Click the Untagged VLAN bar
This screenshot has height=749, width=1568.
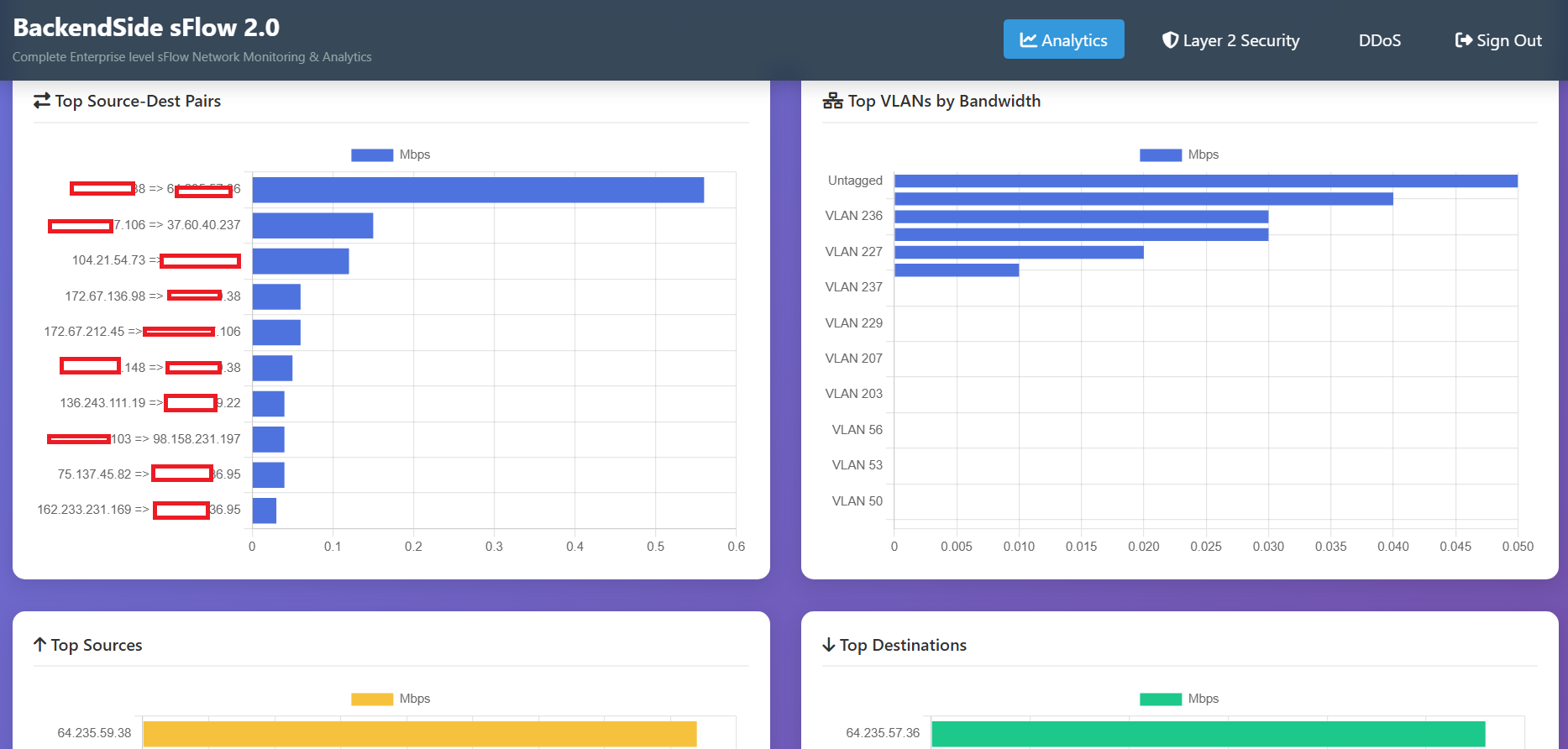click(x=1205, y=181)
